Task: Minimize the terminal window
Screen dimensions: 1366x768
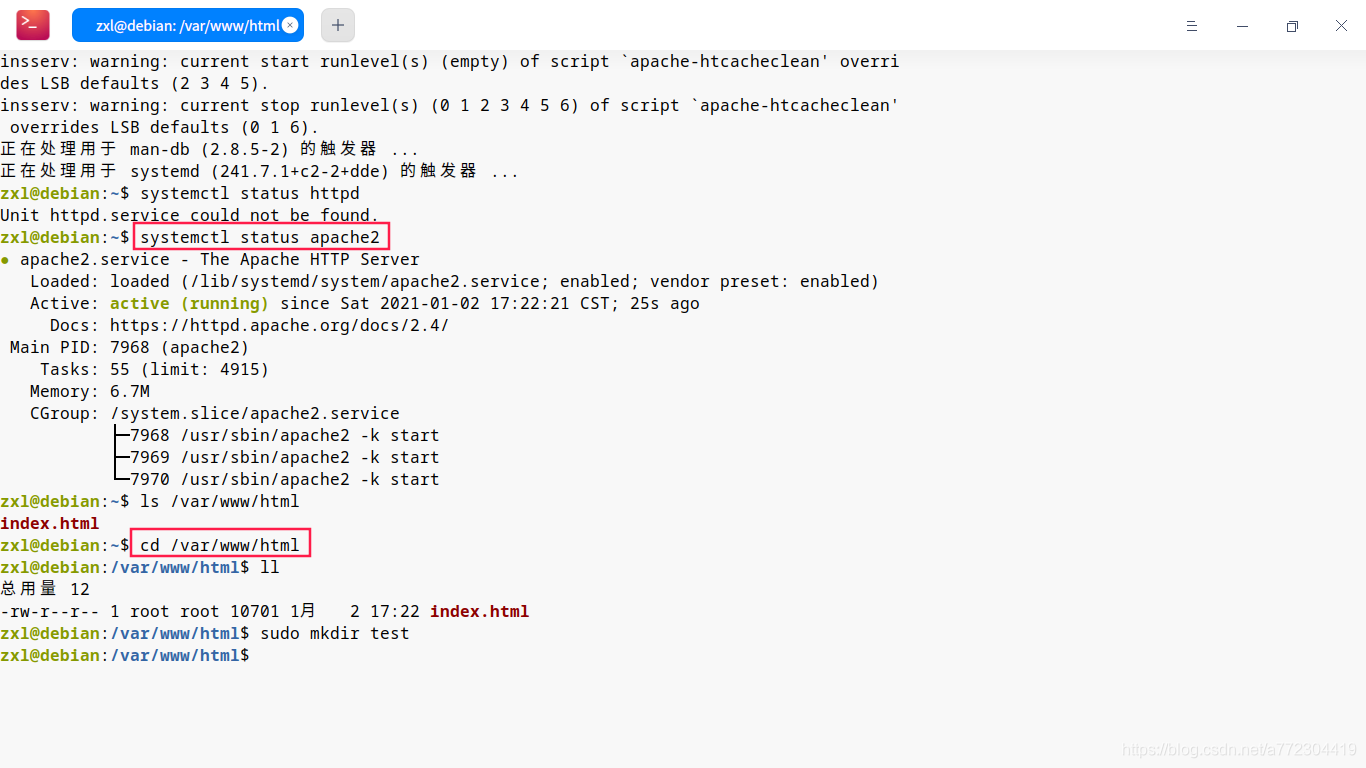Action: (1241, 25)
